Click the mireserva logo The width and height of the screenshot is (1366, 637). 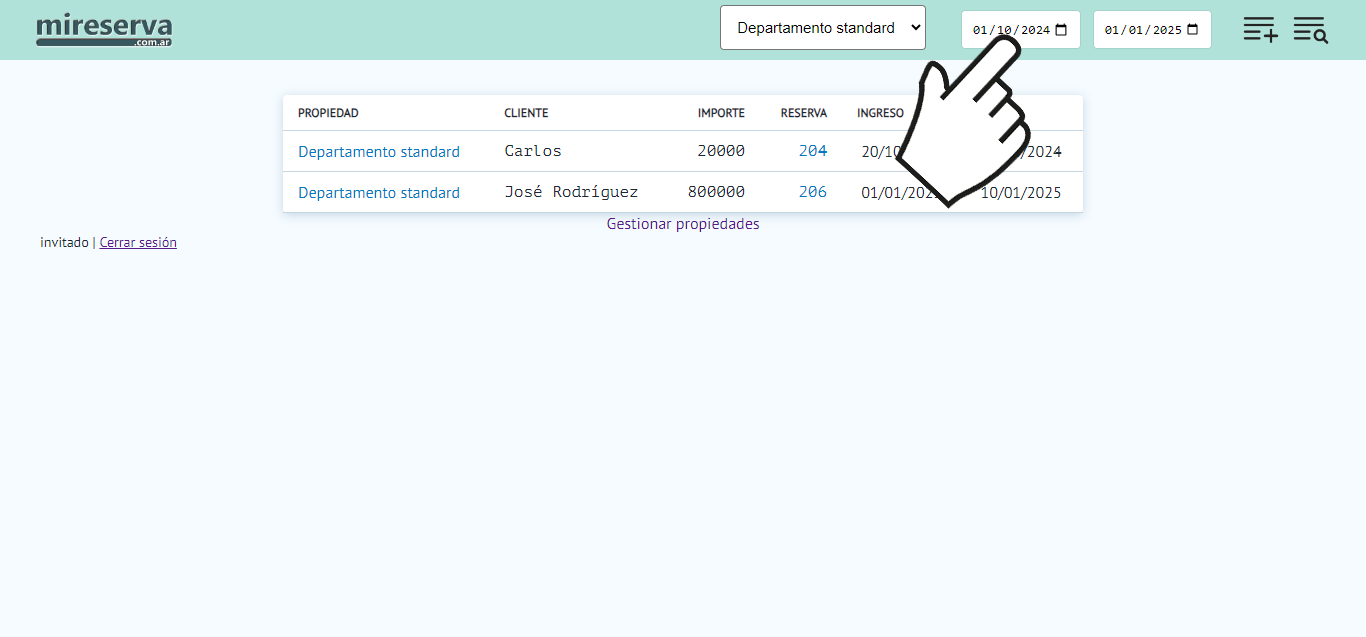(x=104, y=30)
